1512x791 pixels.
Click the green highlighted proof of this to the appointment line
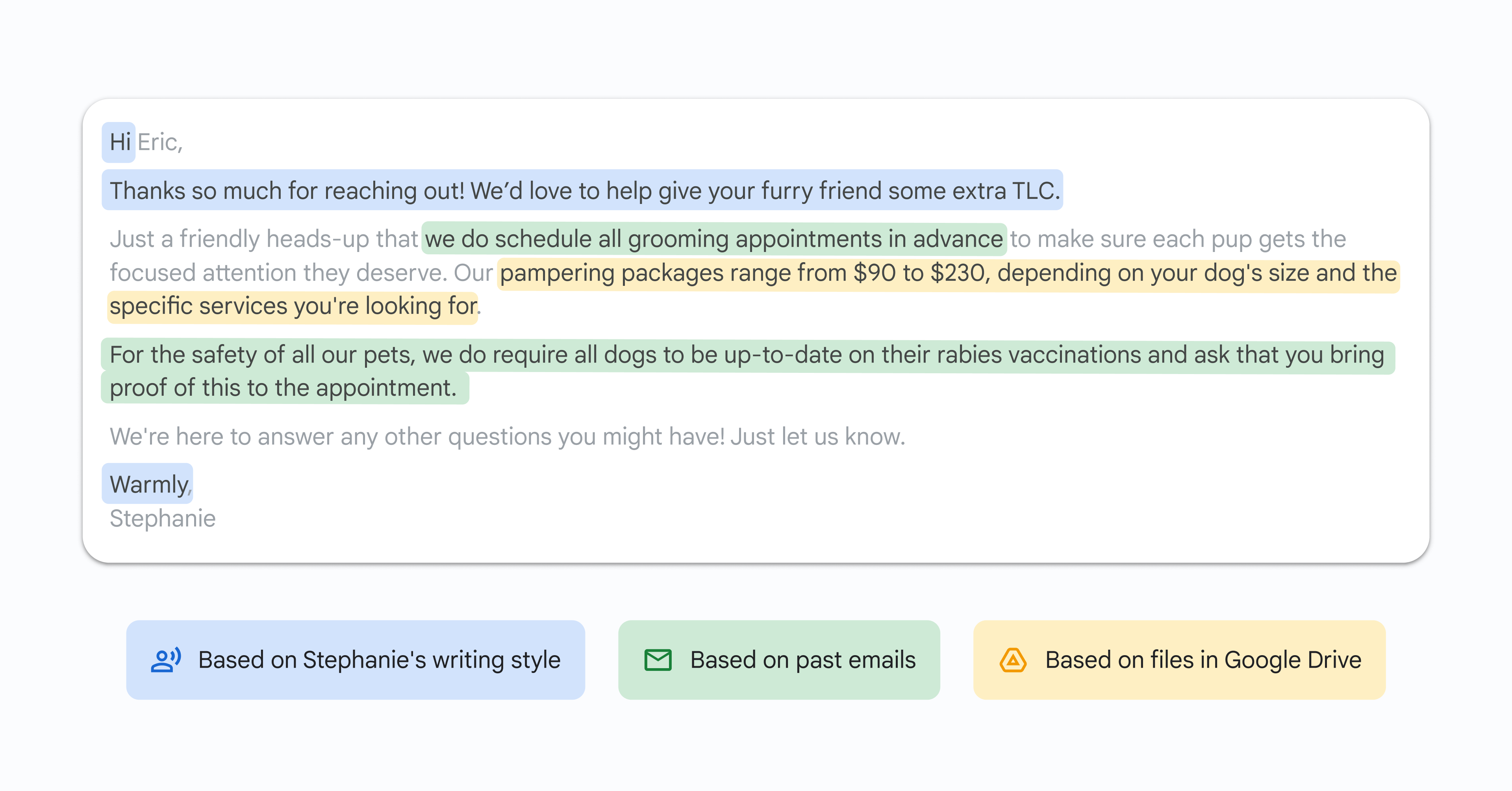coord(285,388)
